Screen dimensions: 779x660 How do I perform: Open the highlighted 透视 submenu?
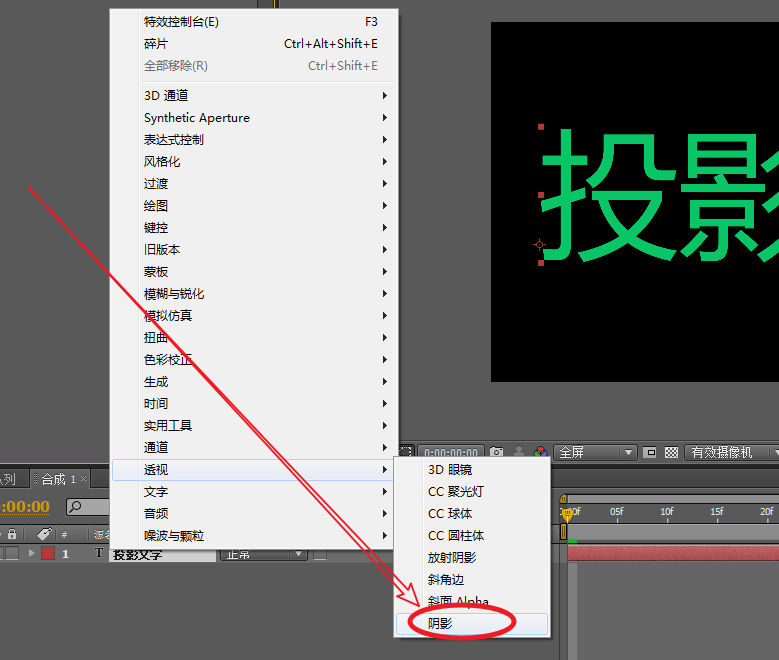(x=254, y=470)
